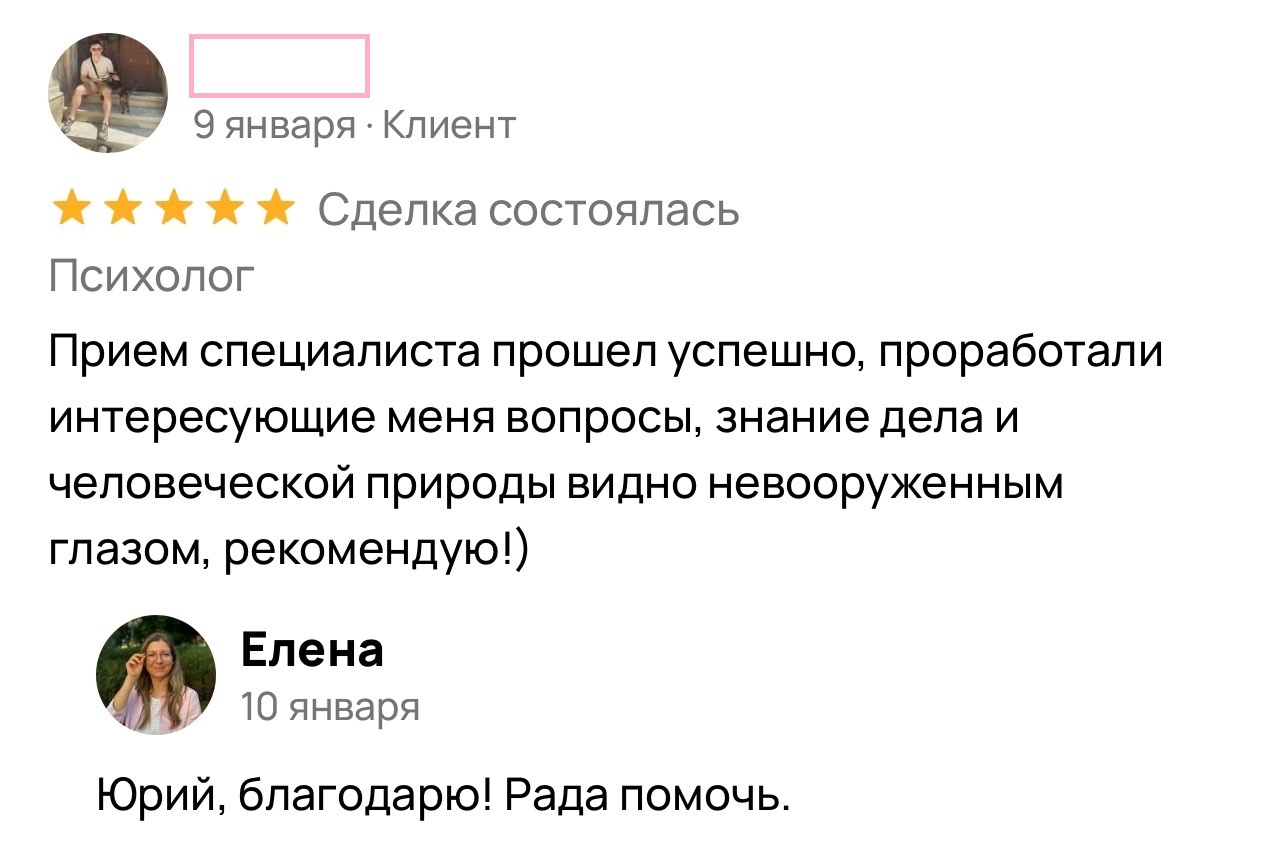Click the "Сделка состоялась" status text

528,211
